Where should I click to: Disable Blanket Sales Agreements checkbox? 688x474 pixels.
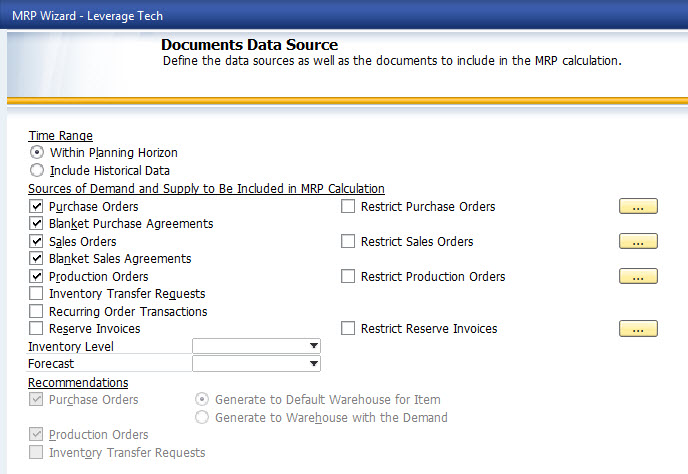point(37,259)
